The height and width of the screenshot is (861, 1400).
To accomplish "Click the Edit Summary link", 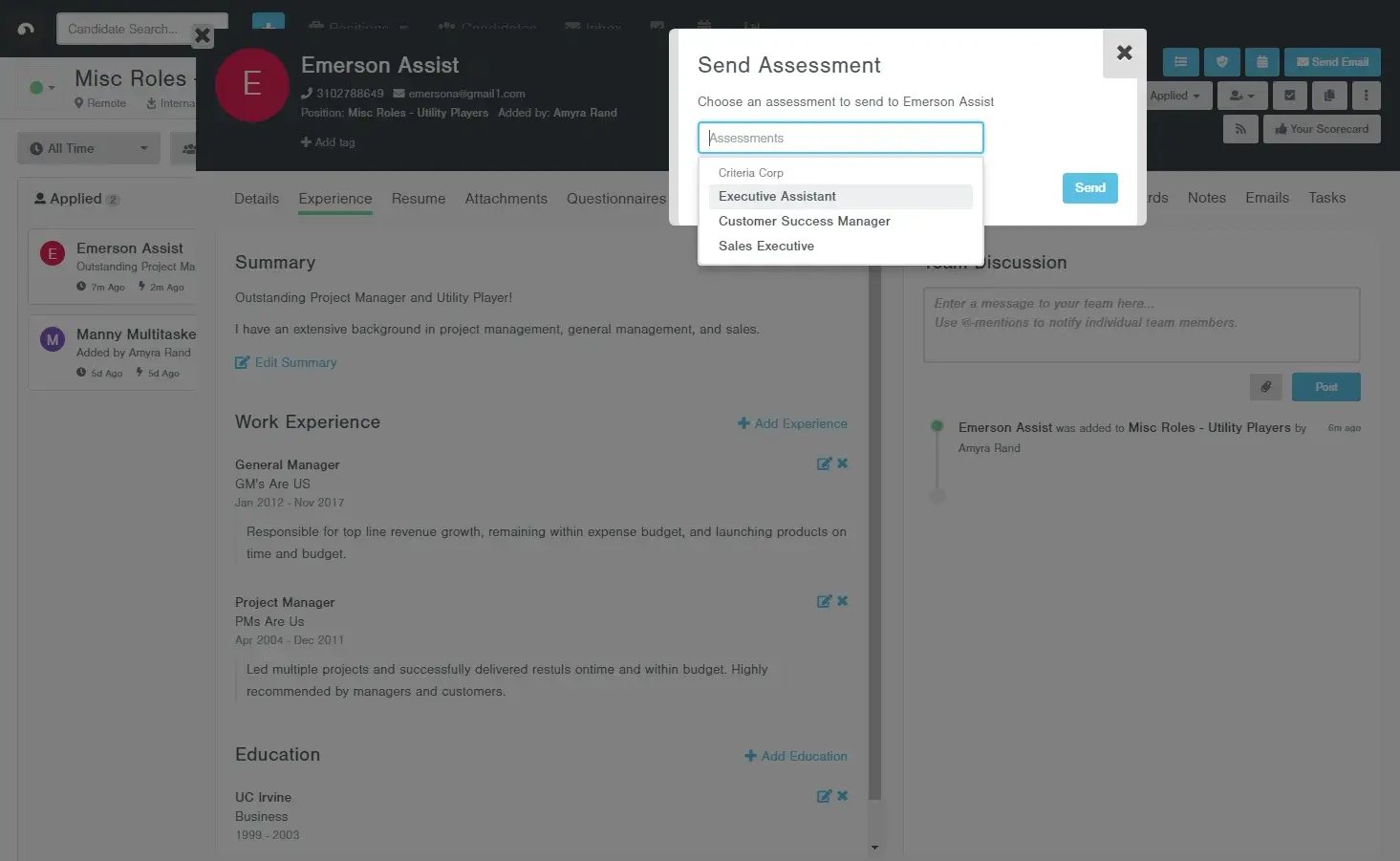I will click(x=286, y=363).
